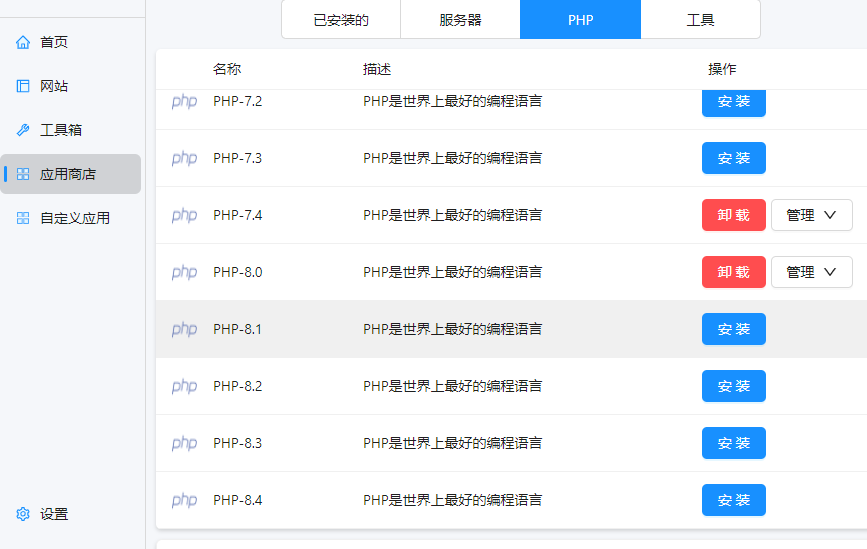Click the grid icon beside 应用商店
This screenshot has width=867, height=549.
(x=23, y=174)
